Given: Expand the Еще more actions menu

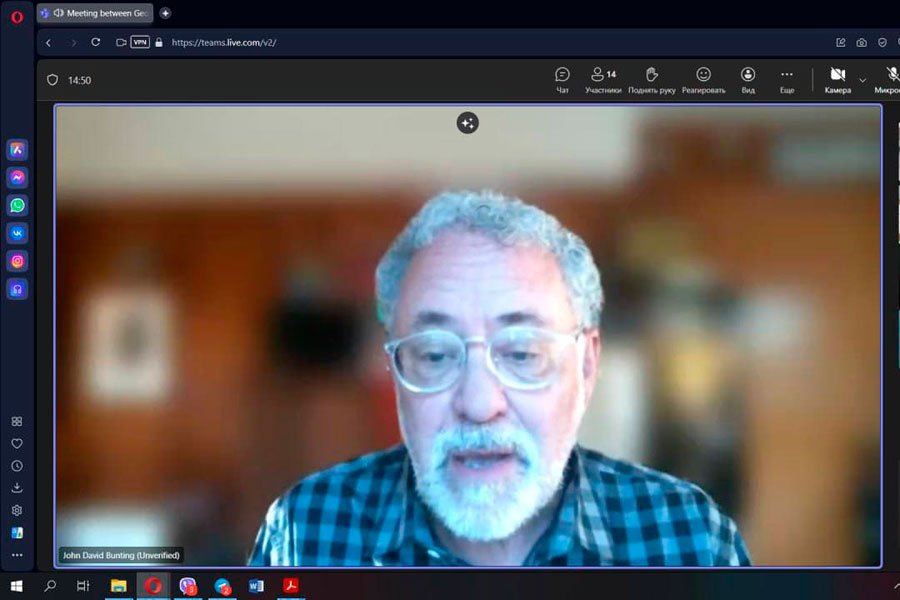Looking at the screenshot, I should tap(787, 79).
